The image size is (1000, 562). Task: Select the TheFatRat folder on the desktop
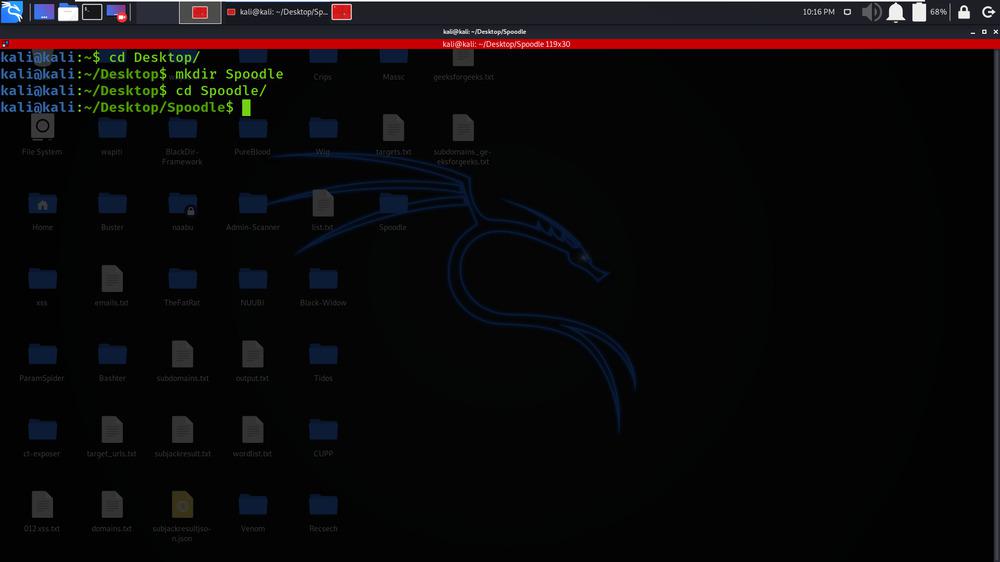click(x=182, y=286)
